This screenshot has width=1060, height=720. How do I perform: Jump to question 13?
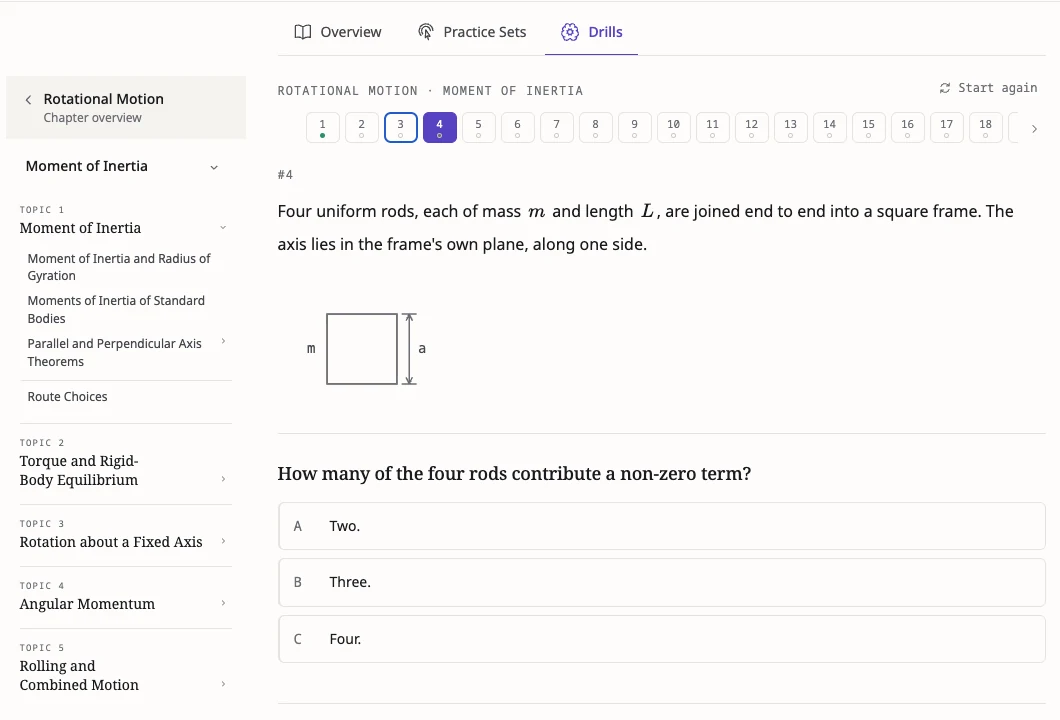click(791, 128)
